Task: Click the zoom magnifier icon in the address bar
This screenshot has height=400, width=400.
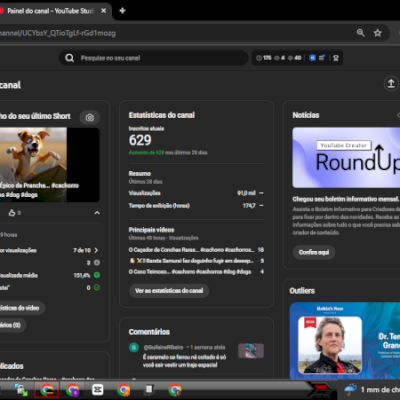Action: (360, 33)
